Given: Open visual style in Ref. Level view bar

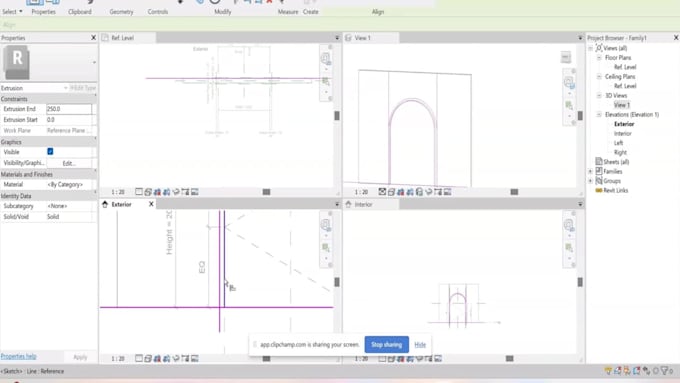Looking at the screenshot, I should [x=148, y=192].
